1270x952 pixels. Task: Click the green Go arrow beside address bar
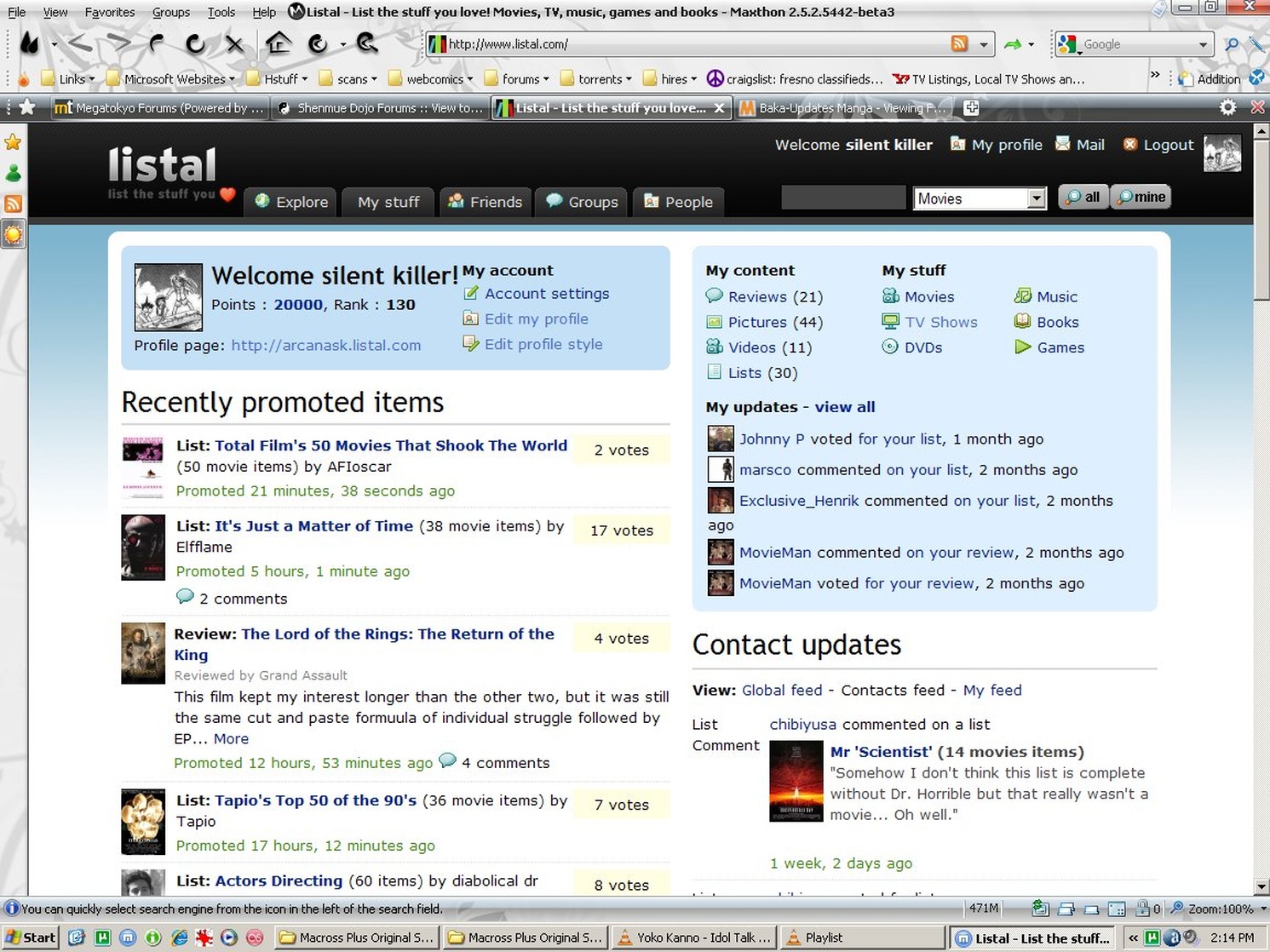1012,44
